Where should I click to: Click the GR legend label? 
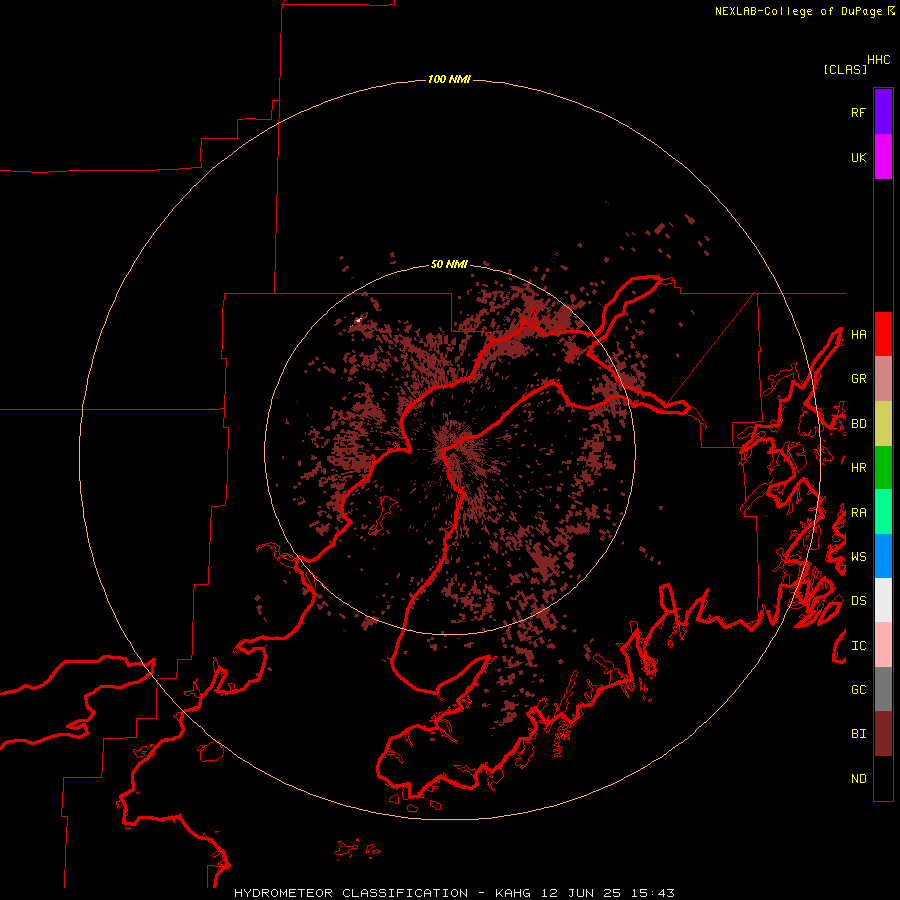[x=858, y=379]
